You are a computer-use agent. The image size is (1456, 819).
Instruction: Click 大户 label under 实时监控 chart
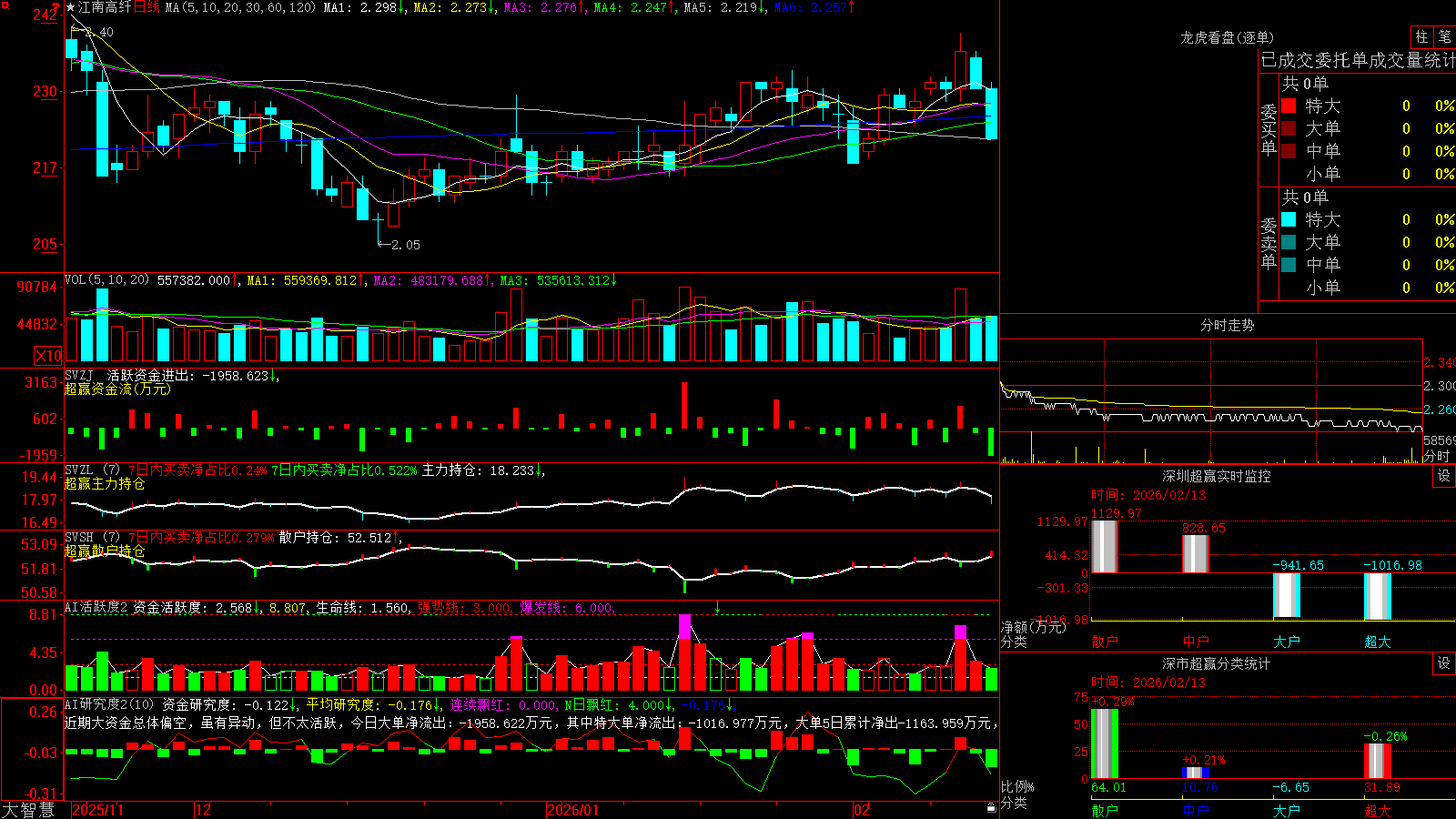click(1287, 642)
